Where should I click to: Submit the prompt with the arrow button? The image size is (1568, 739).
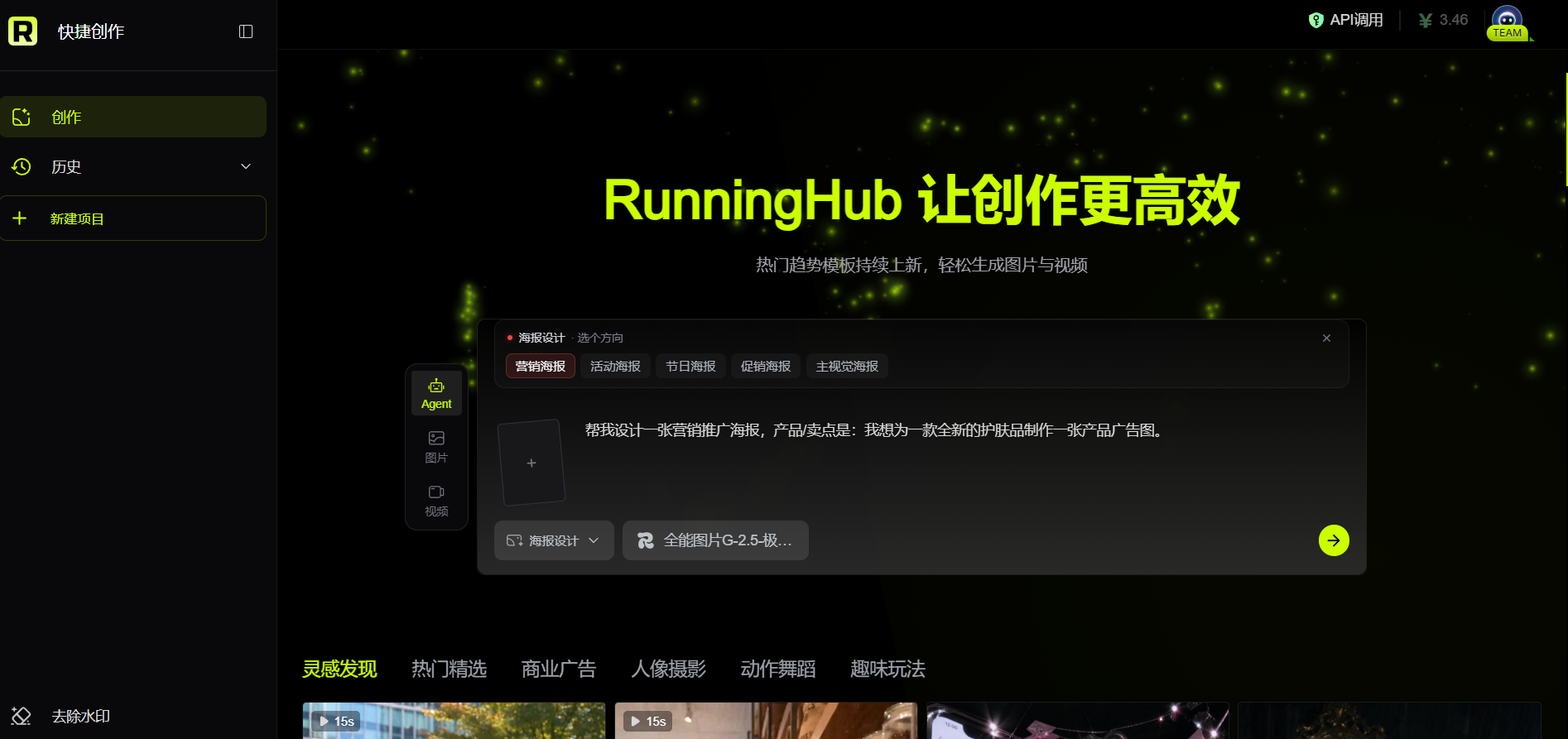click(1334, 540)
